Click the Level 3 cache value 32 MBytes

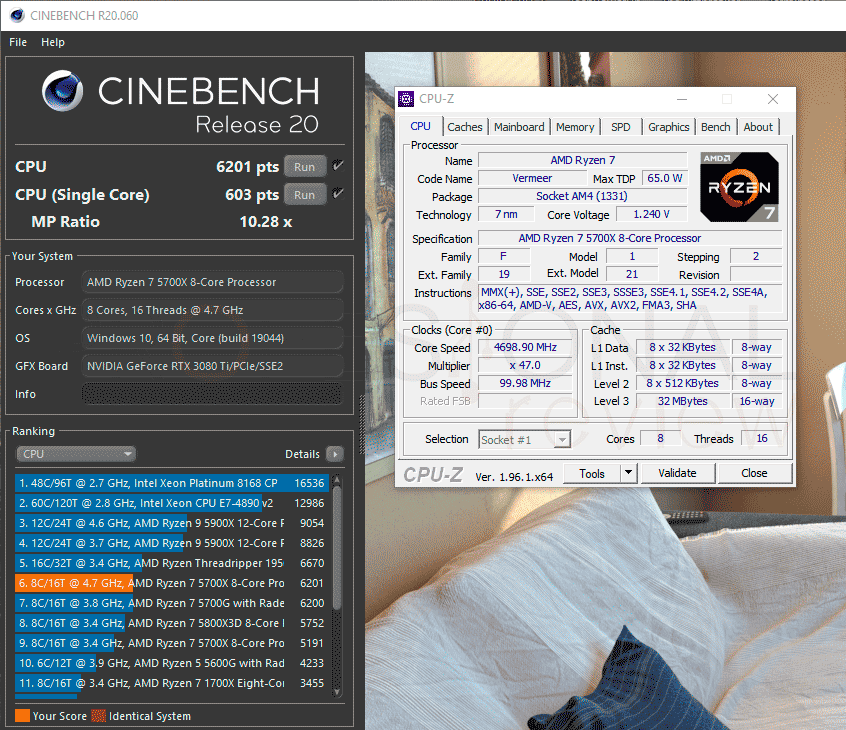683,401
